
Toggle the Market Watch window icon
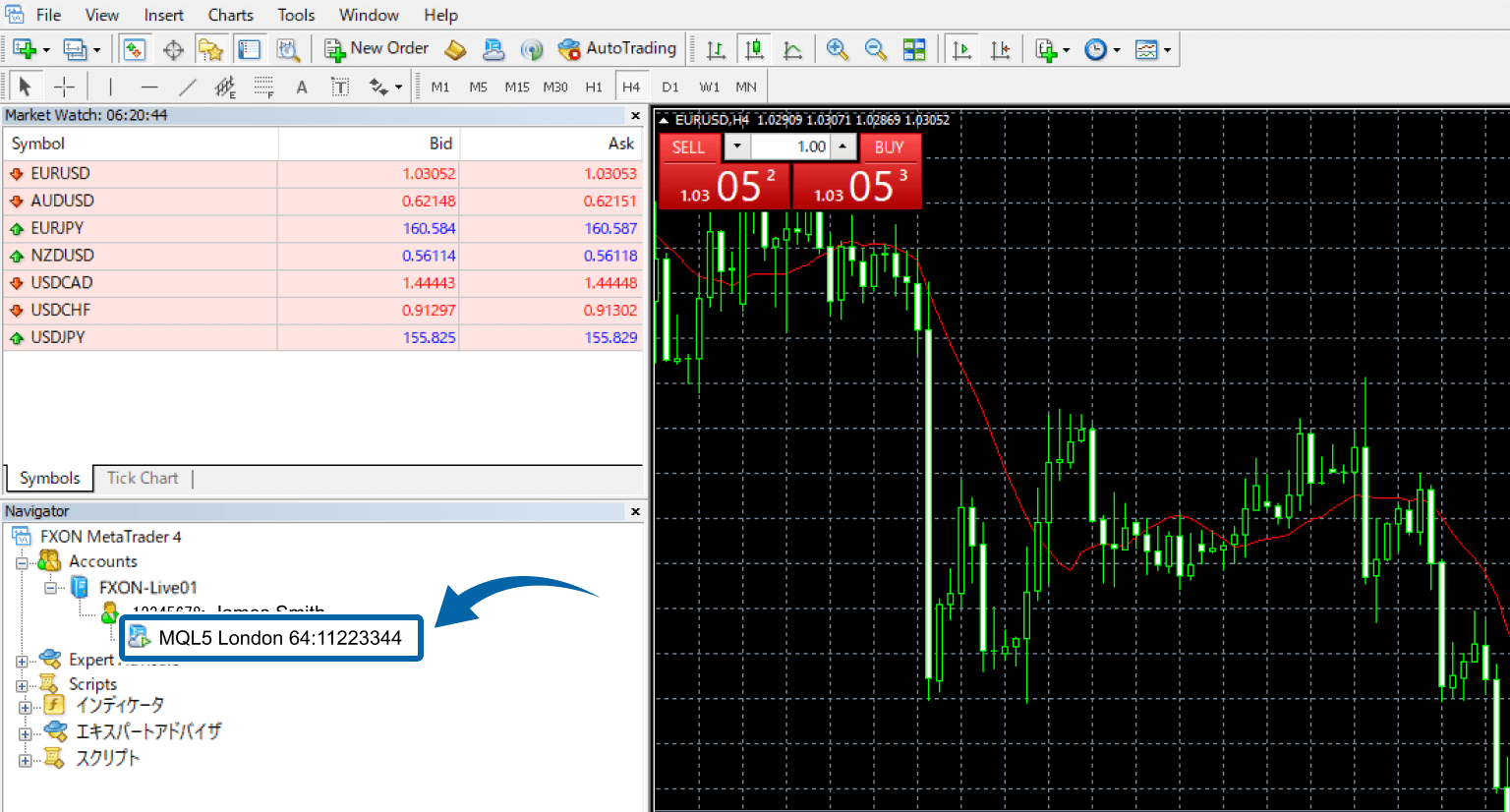coord(134,49)
